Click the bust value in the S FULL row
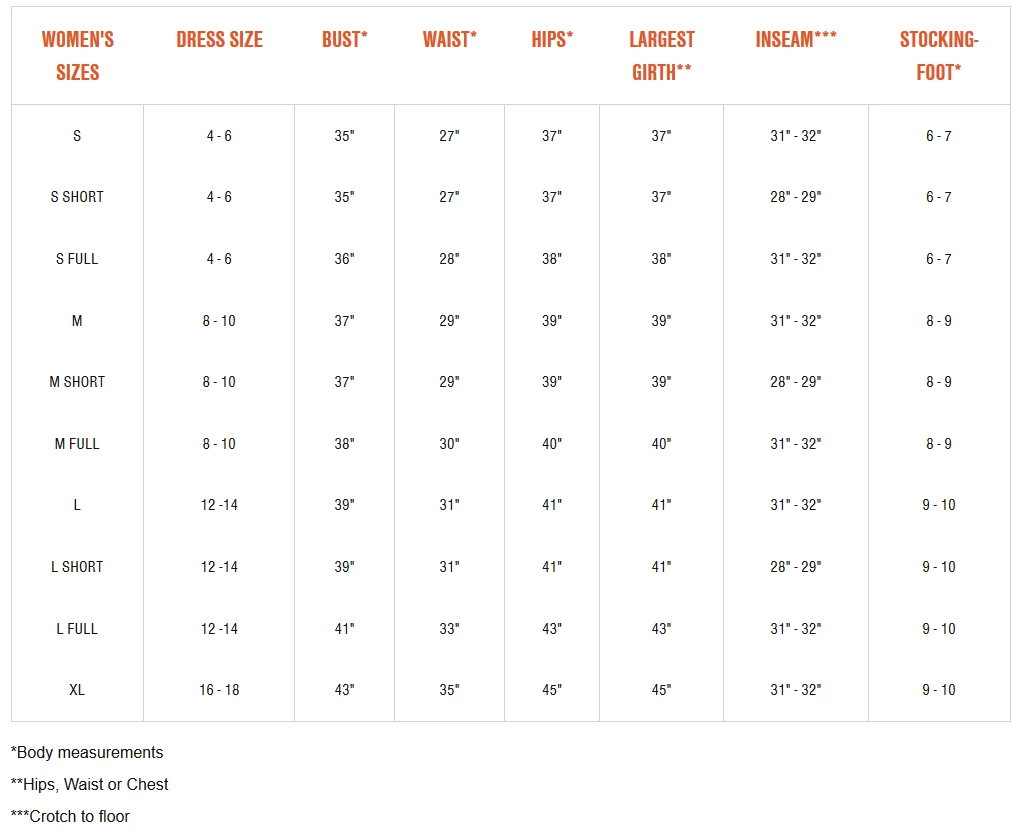The image size is (1024, 831). 345,259
